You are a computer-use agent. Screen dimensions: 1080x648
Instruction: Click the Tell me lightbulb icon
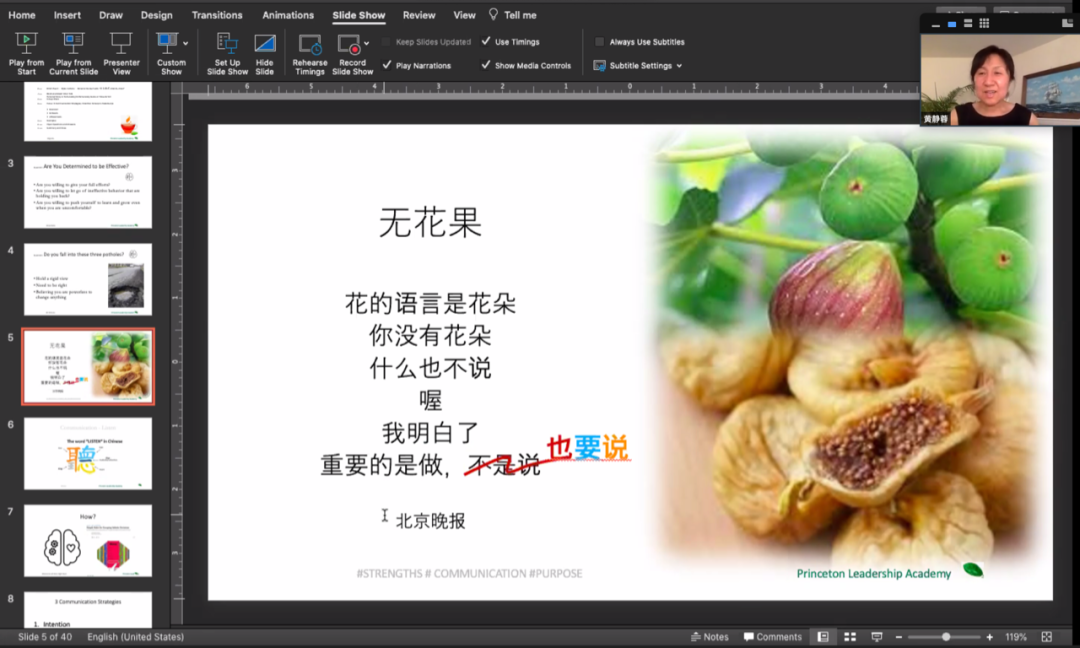tap(493, 14)
